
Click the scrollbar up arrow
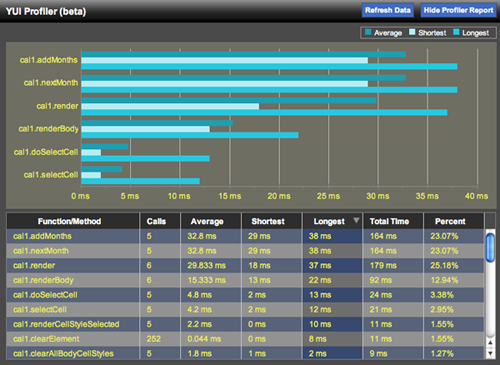[490, 343]
